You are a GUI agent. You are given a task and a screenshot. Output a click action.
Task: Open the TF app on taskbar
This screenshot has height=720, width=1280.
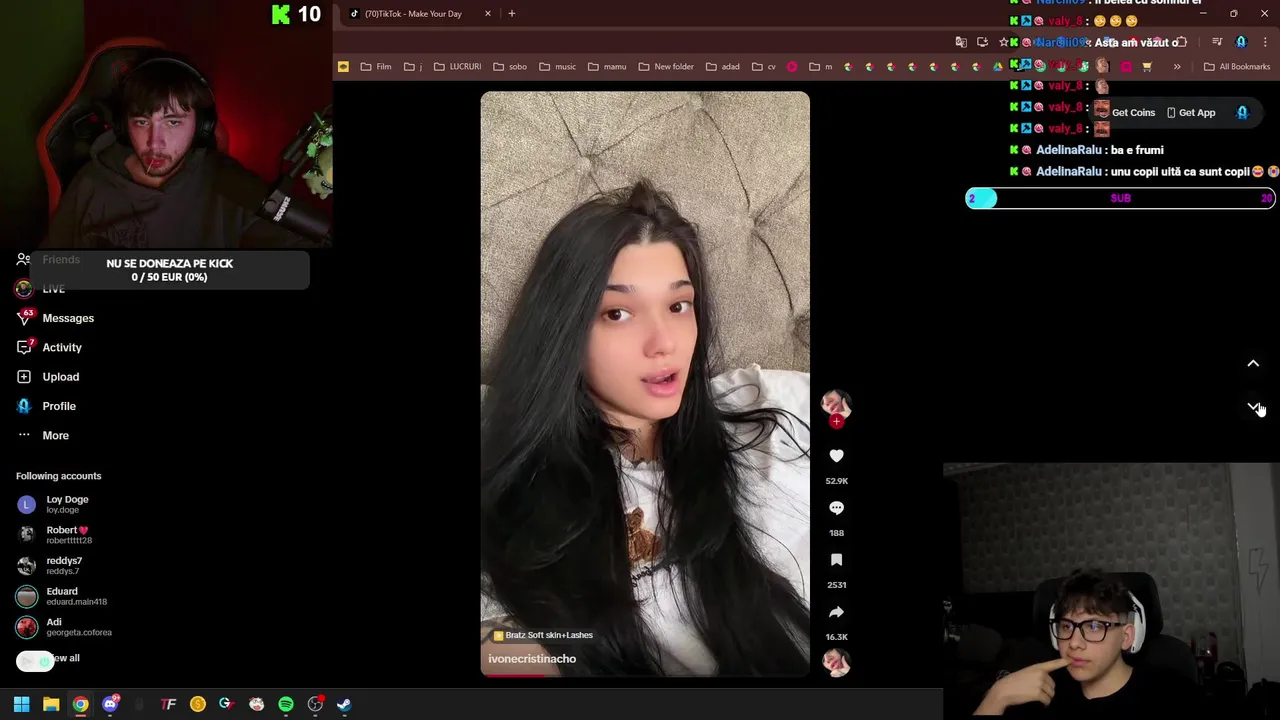(x=168, y=704)
